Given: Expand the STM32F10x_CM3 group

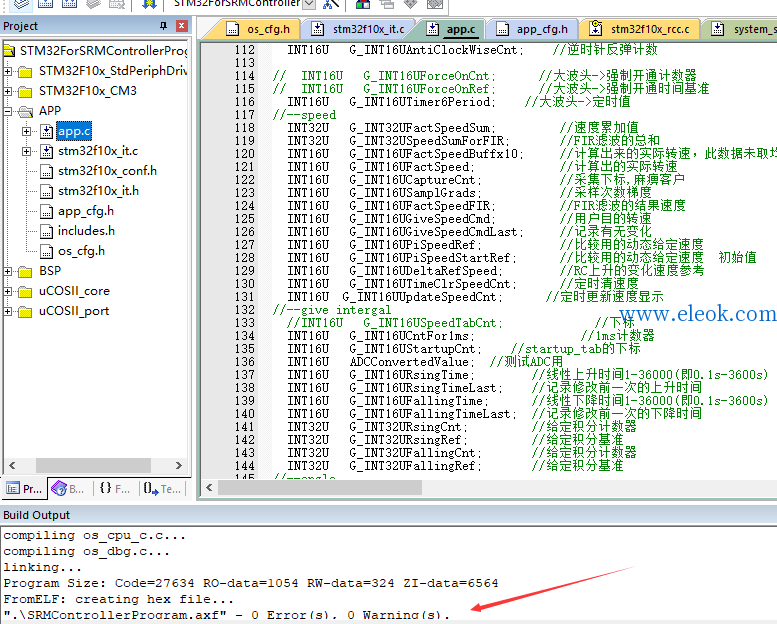Looking at the screenshot, I should coord(8,91).
